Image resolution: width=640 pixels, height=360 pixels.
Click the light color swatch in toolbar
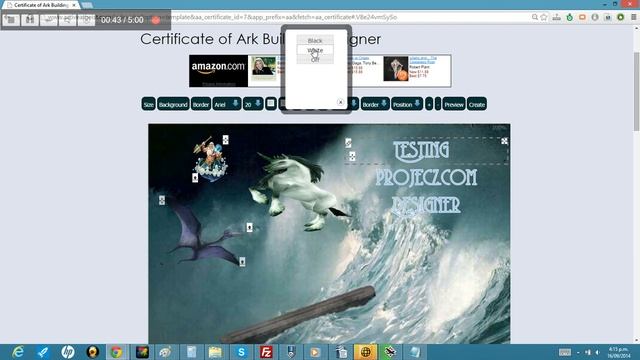tap(271, 103)
